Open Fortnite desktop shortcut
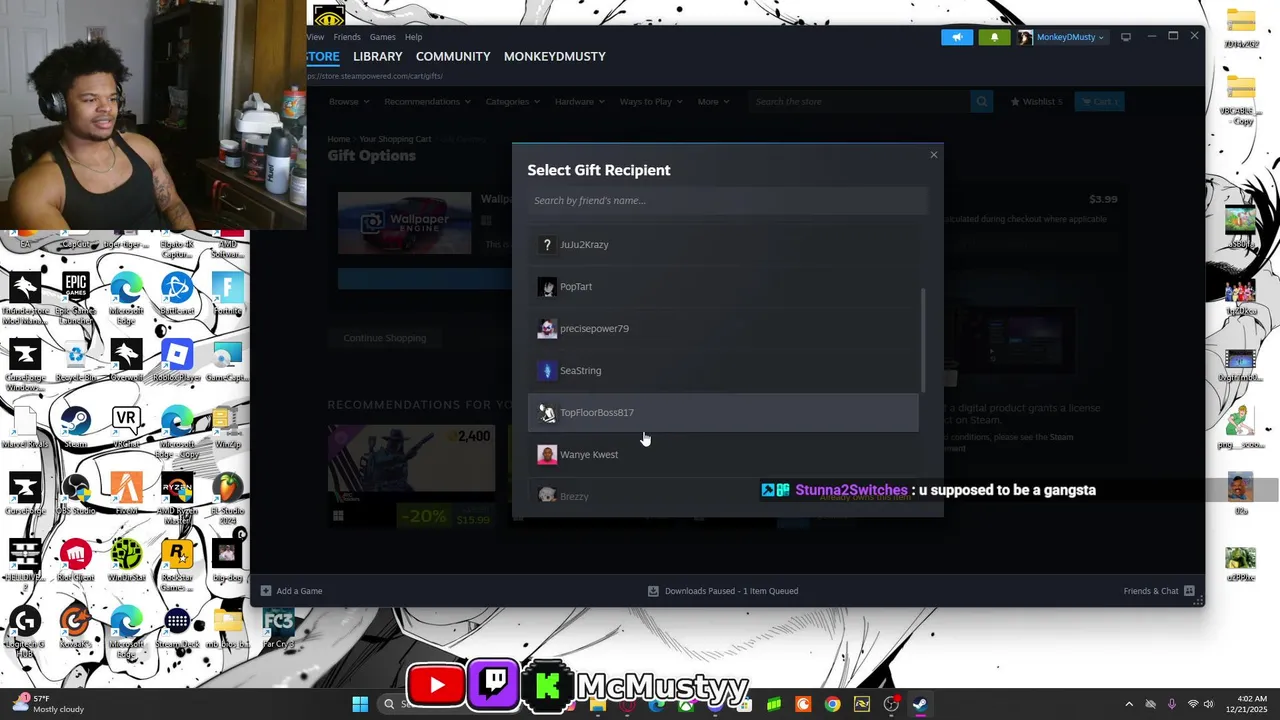 coord(227,293)
